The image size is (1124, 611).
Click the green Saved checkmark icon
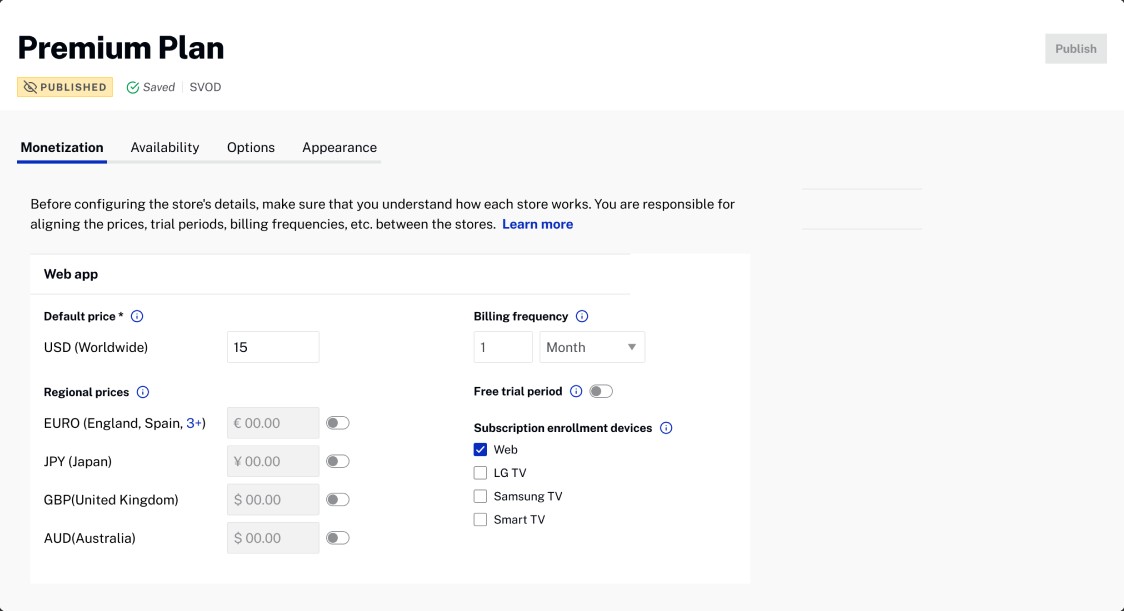pos(133,87)
